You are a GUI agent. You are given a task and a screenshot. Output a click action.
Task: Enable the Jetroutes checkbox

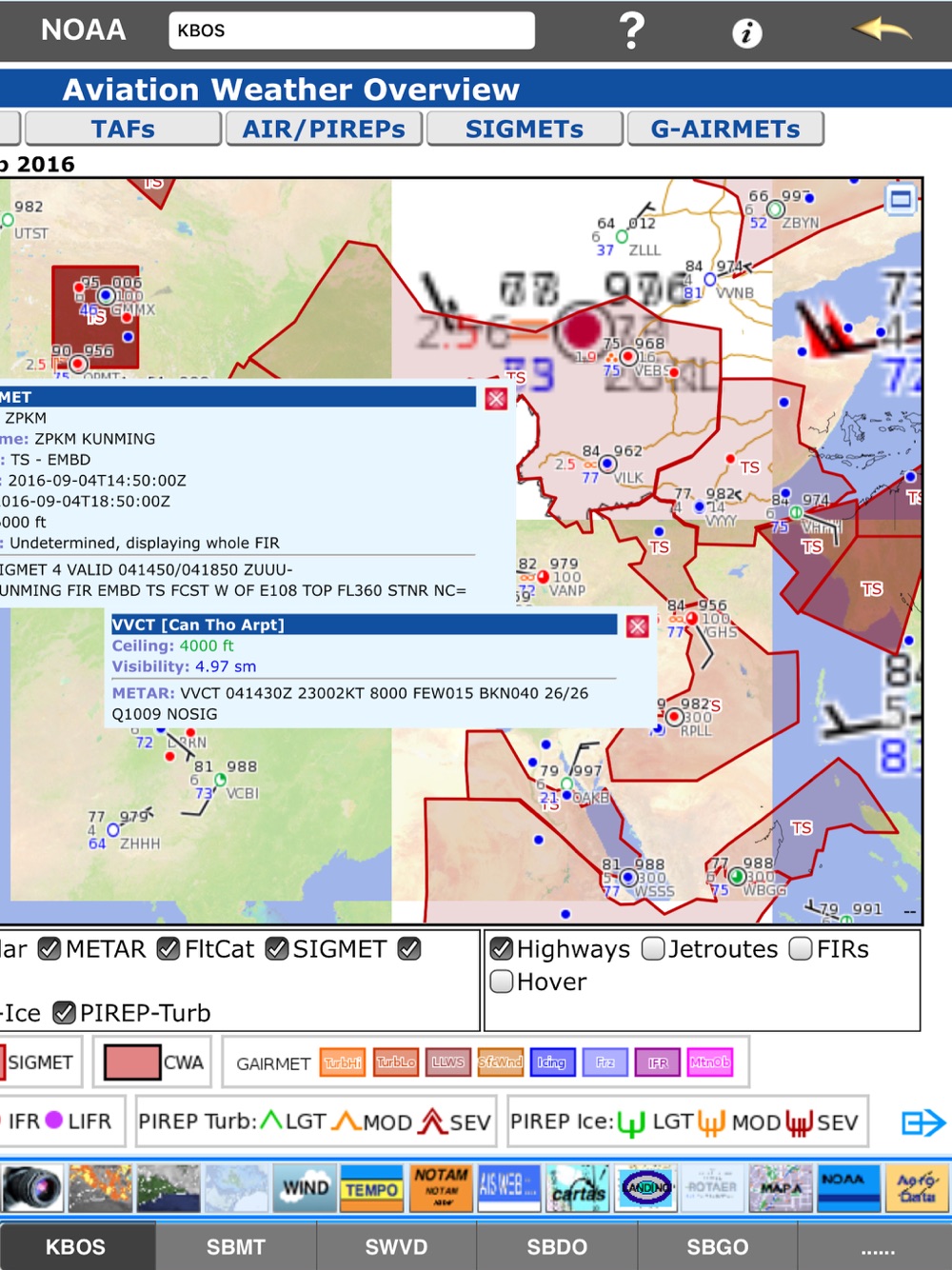click(653, 949)
